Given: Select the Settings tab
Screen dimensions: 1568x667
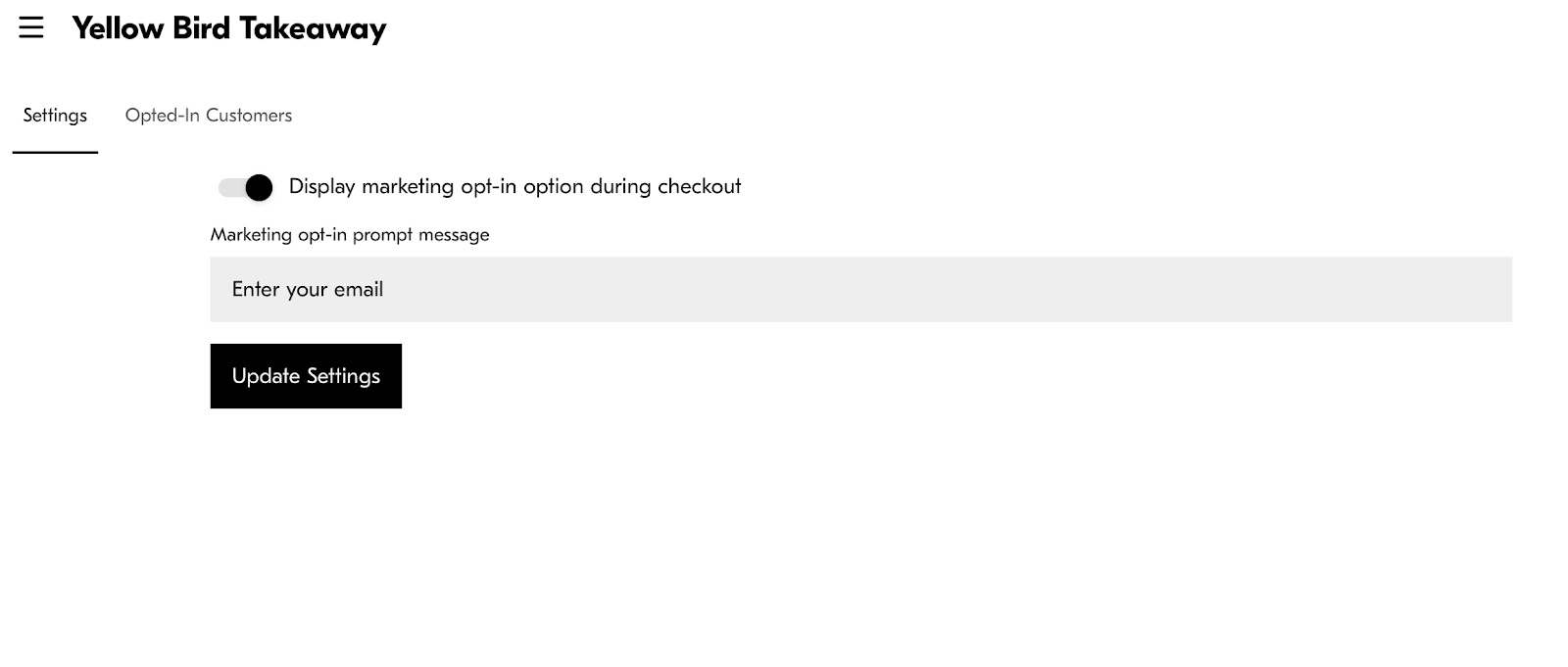Looking at the screenshot, I should [55, 116].
